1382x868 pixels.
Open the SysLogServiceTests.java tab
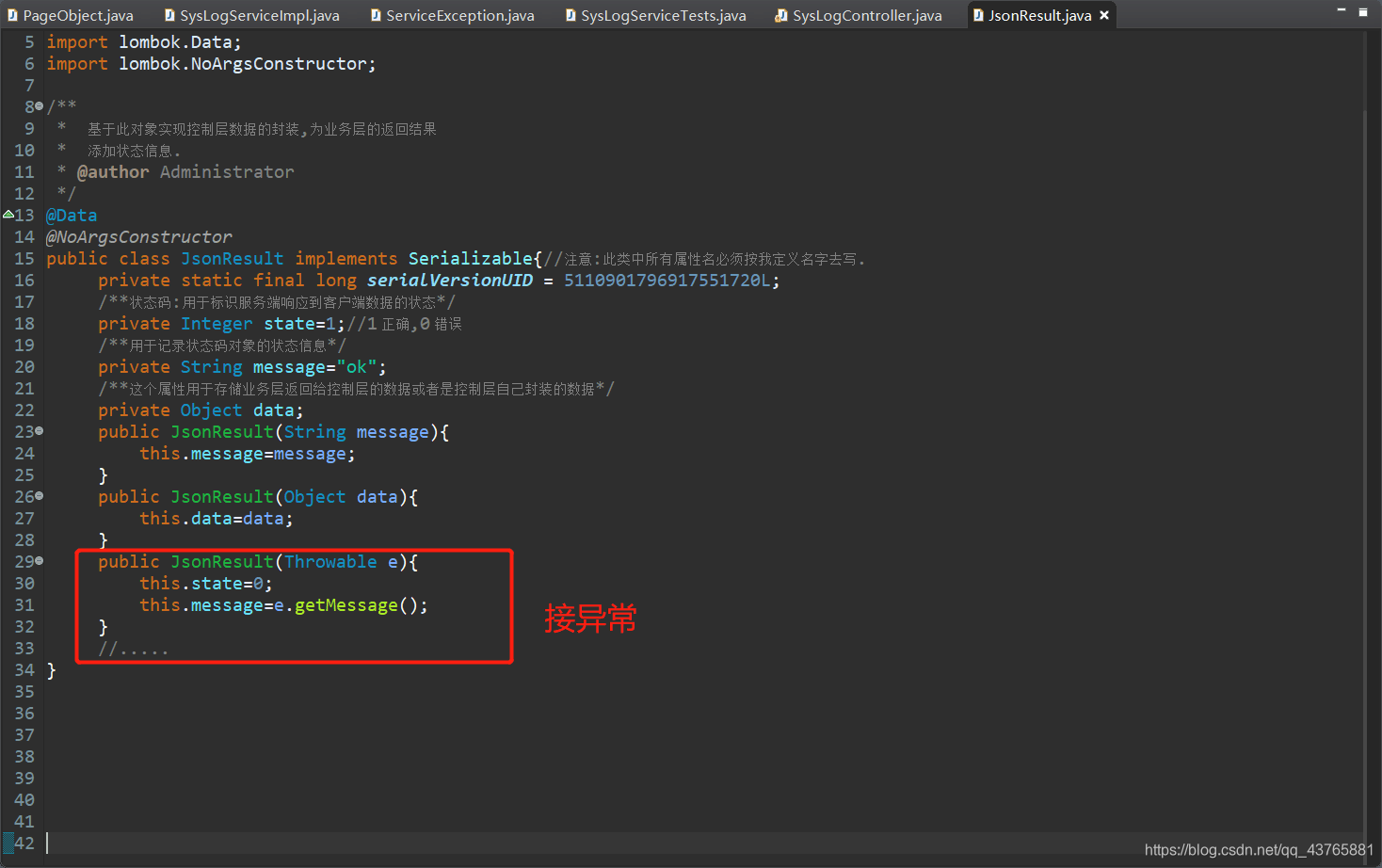click(656, 15)
